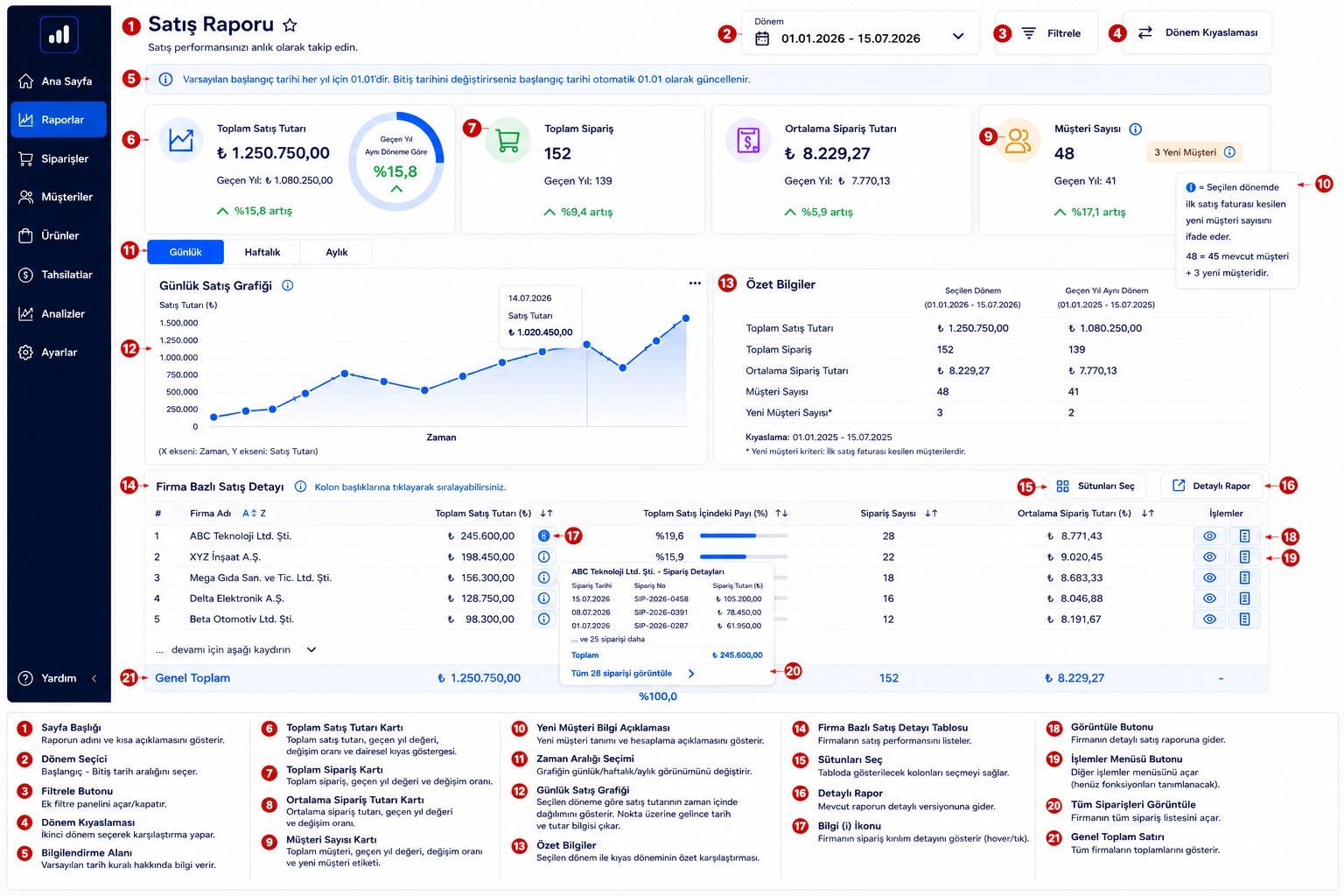Viewport: 1344px width, 896px height.
Task: Open the actions menu icon for Delta Elektronik
Action: 1244,598
